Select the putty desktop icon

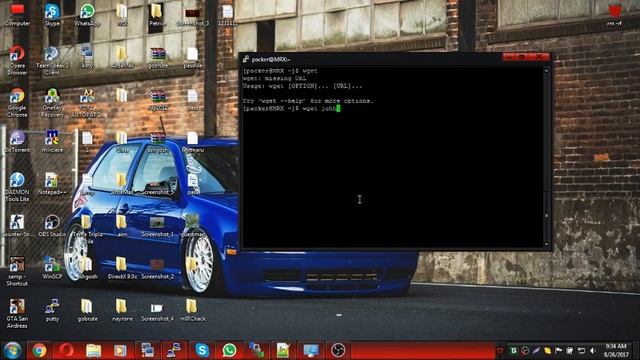tap(52, 310)
